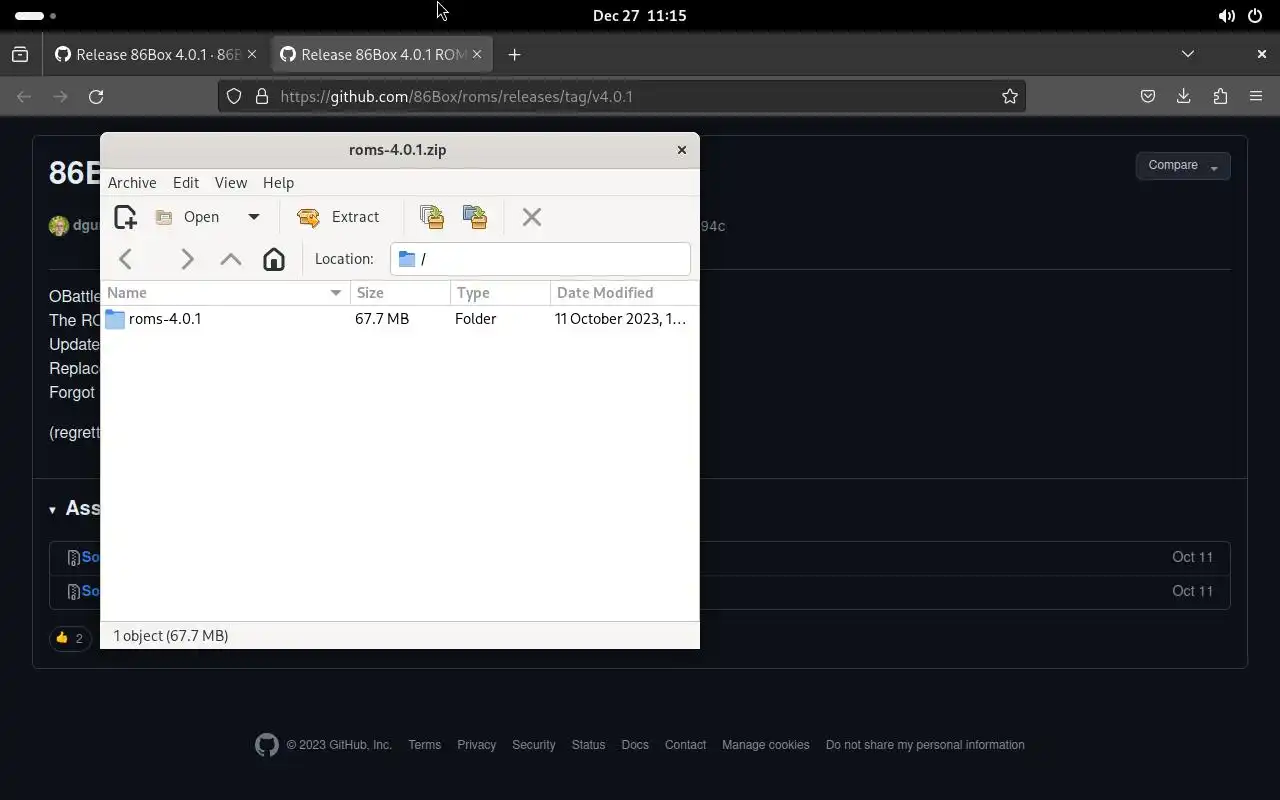Click the 67.7 MB size cell

point(382,319)
